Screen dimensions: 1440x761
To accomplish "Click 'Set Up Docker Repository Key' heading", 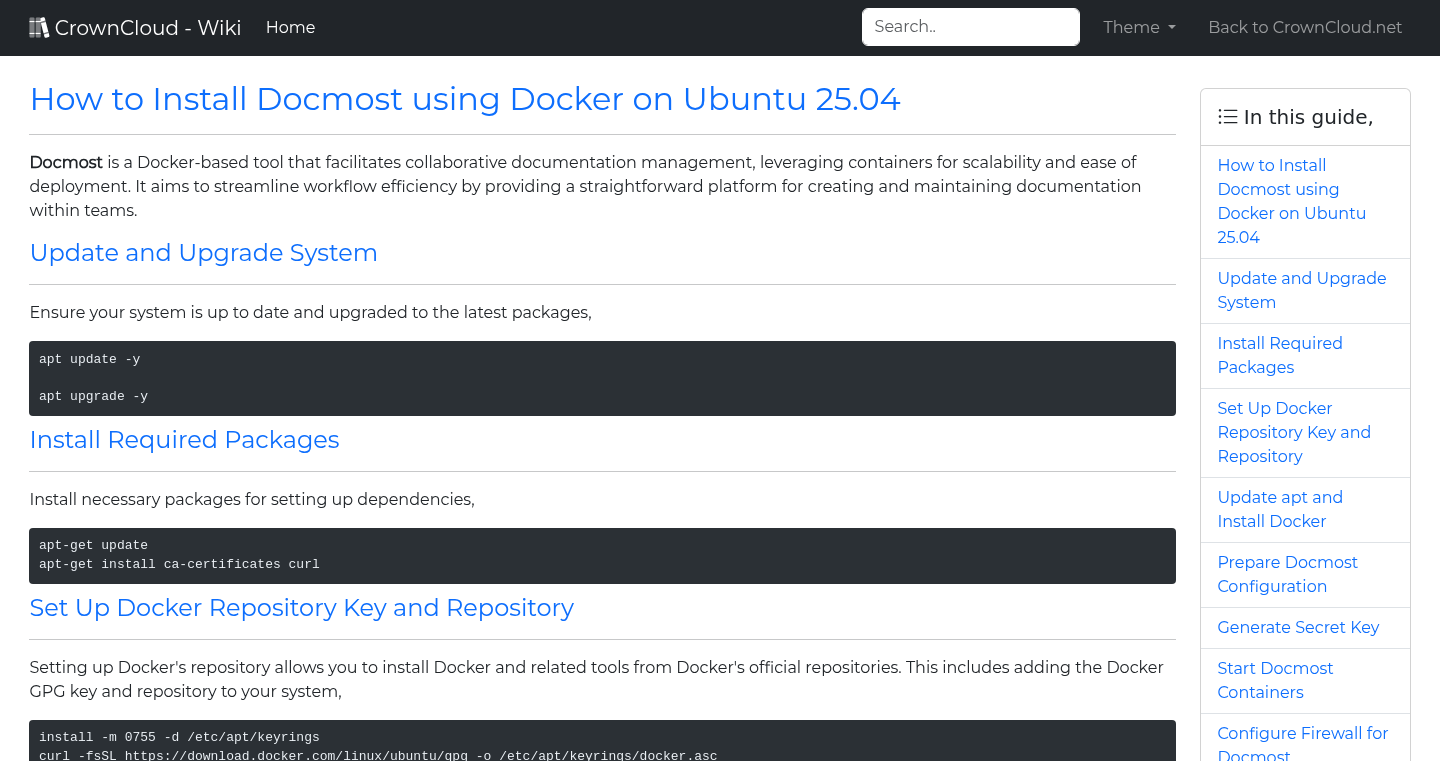I will pos(301,608).
